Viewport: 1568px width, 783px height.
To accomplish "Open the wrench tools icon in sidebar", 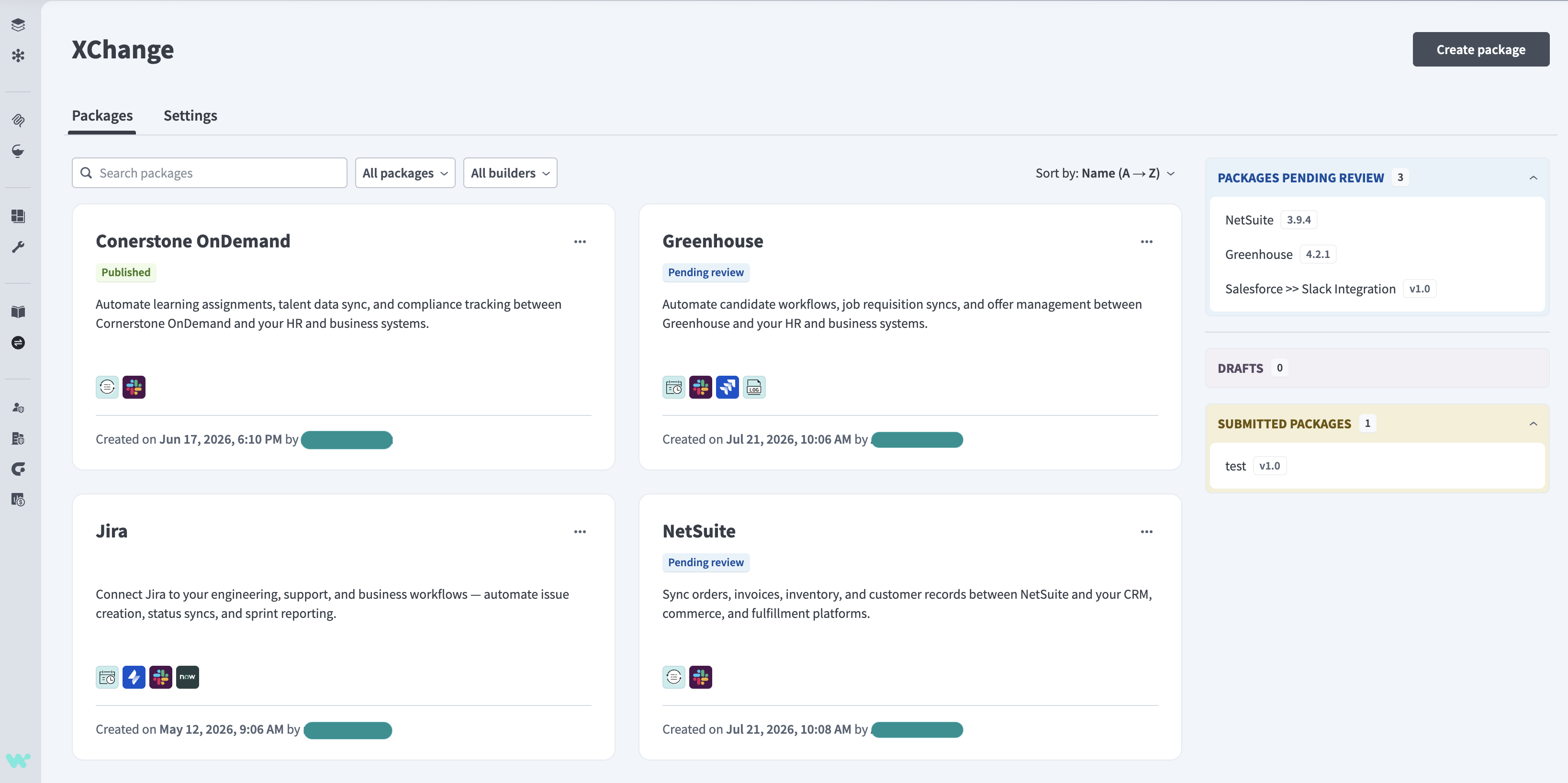I will pyautogui.click(x=18, y=246).
